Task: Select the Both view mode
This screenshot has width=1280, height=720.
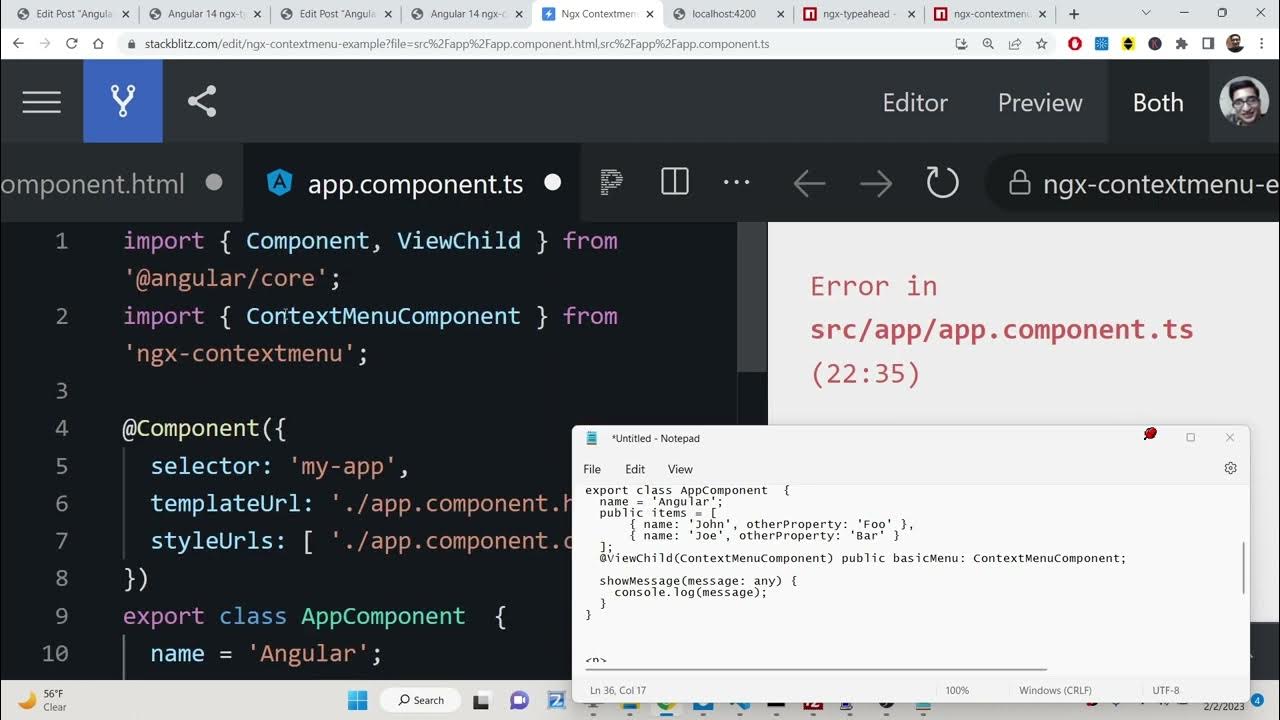Action: tap(1157, 103)
